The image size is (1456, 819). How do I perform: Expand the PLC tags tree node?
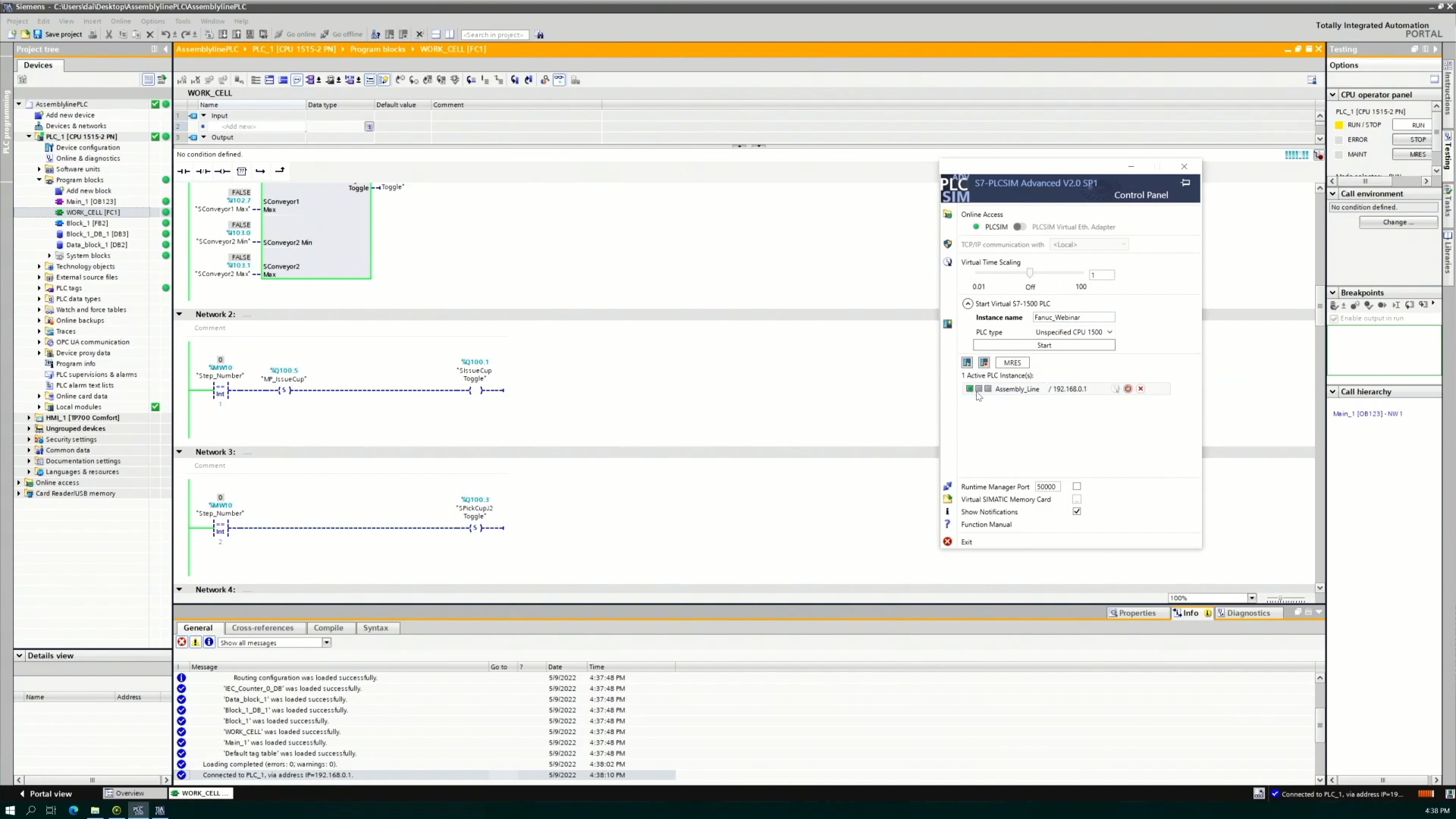pos(39,288)
